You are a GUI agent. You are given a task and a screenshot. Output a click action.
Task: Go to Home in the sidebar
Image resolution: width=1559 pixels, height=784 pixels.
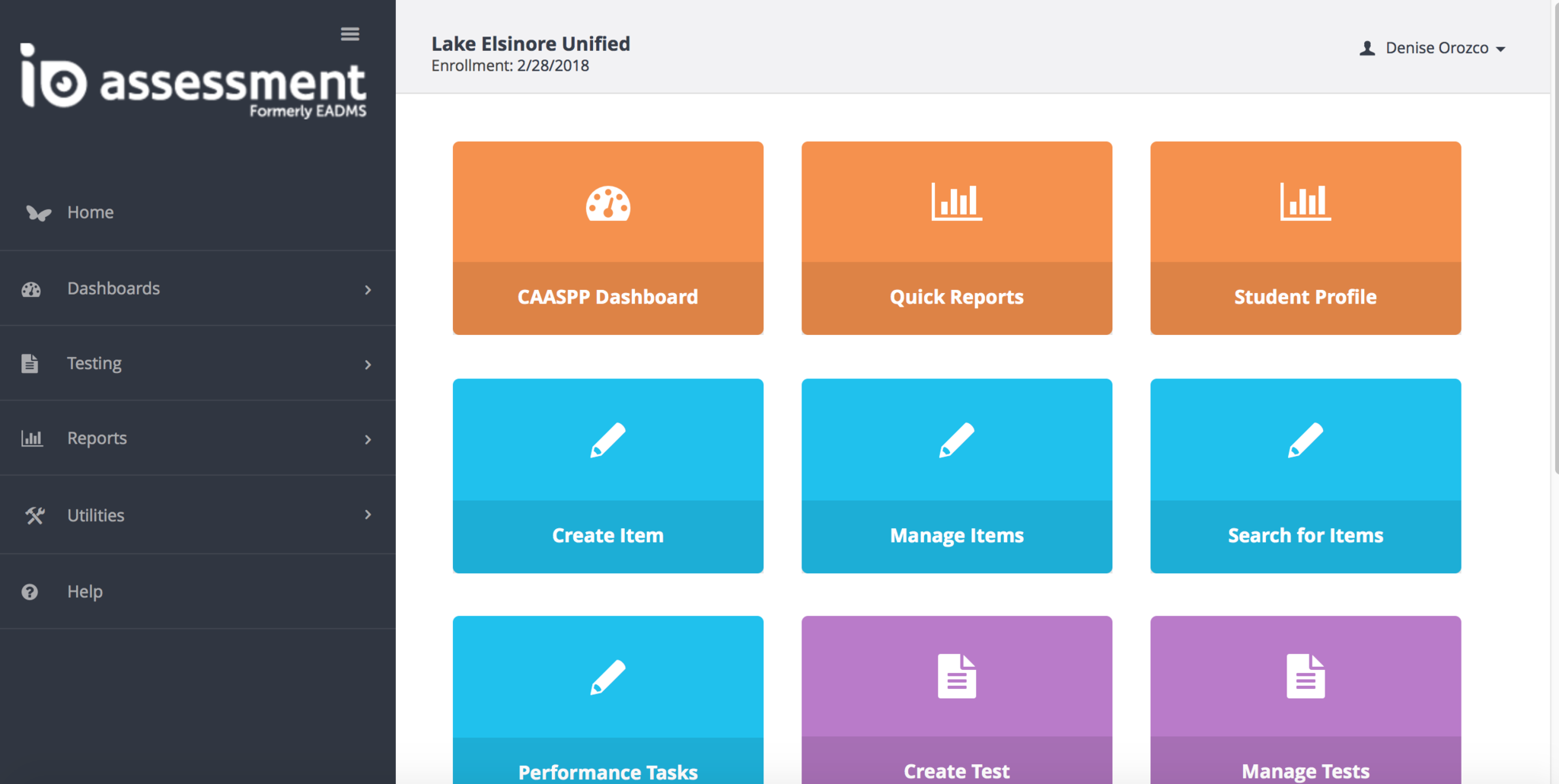90,212
